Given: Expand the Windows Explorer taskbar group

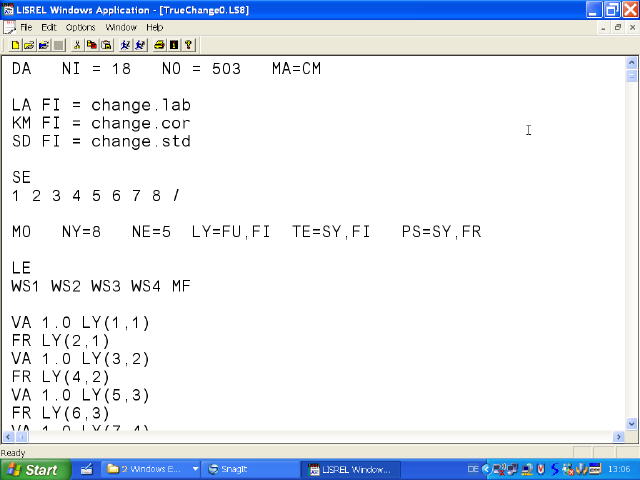Looking at the screenshot, I should pos(150,469).
